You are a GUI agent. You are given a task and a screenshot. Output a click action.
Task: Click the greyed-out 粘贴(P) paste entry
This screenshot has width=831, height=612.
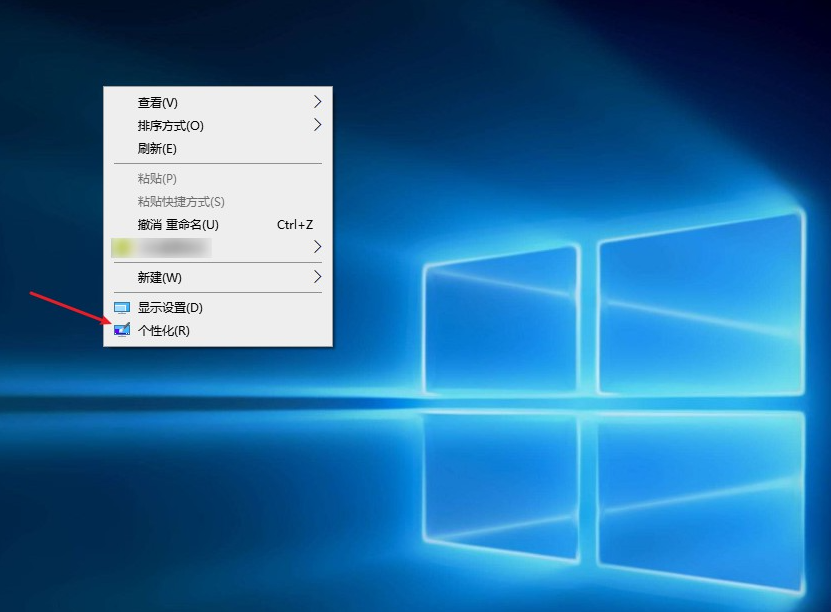point(157,179)
